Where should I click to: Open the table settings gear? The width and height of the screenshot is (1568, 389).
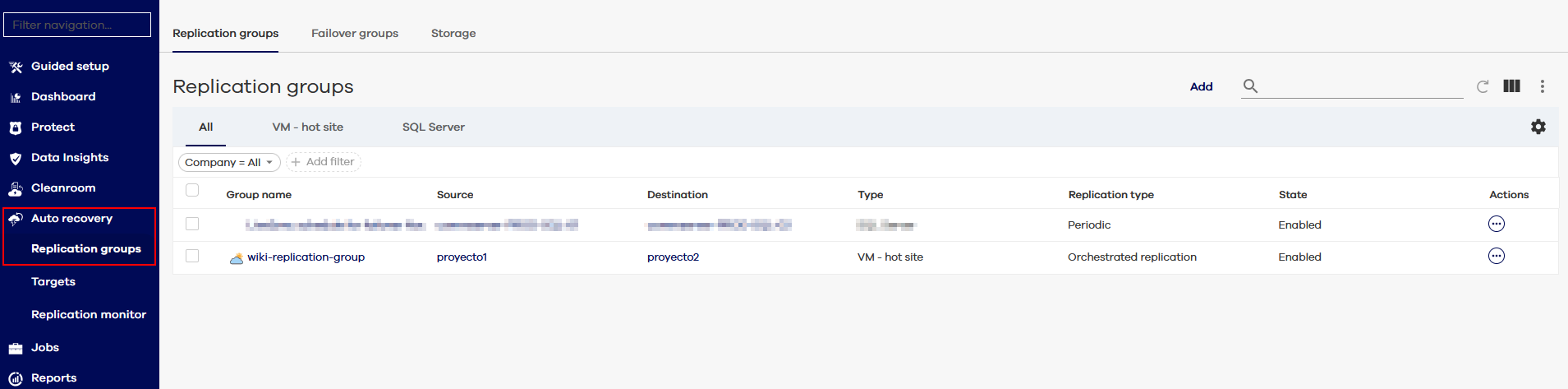(1538, 127)
